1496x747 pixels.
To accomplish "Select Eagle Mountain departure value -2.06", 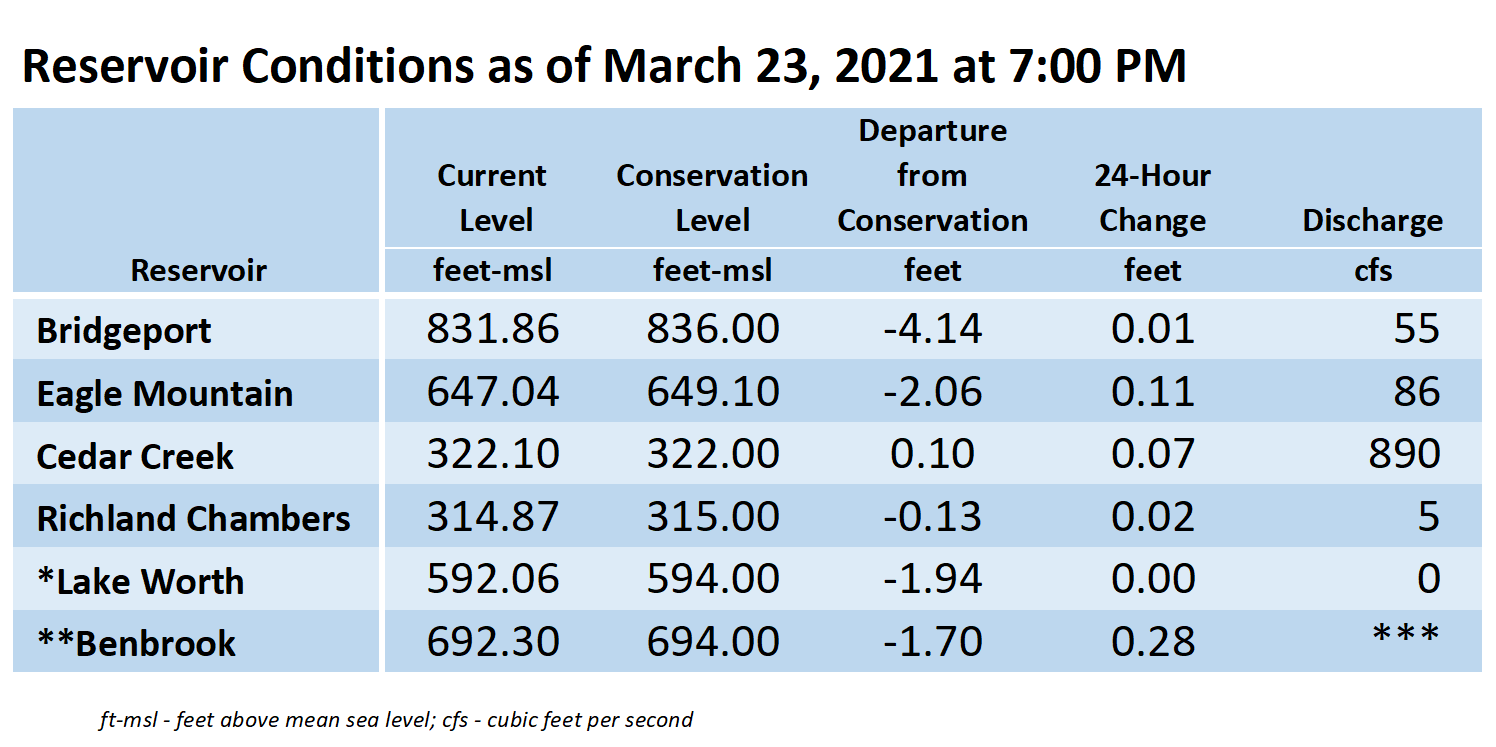I will coord(932,392).
